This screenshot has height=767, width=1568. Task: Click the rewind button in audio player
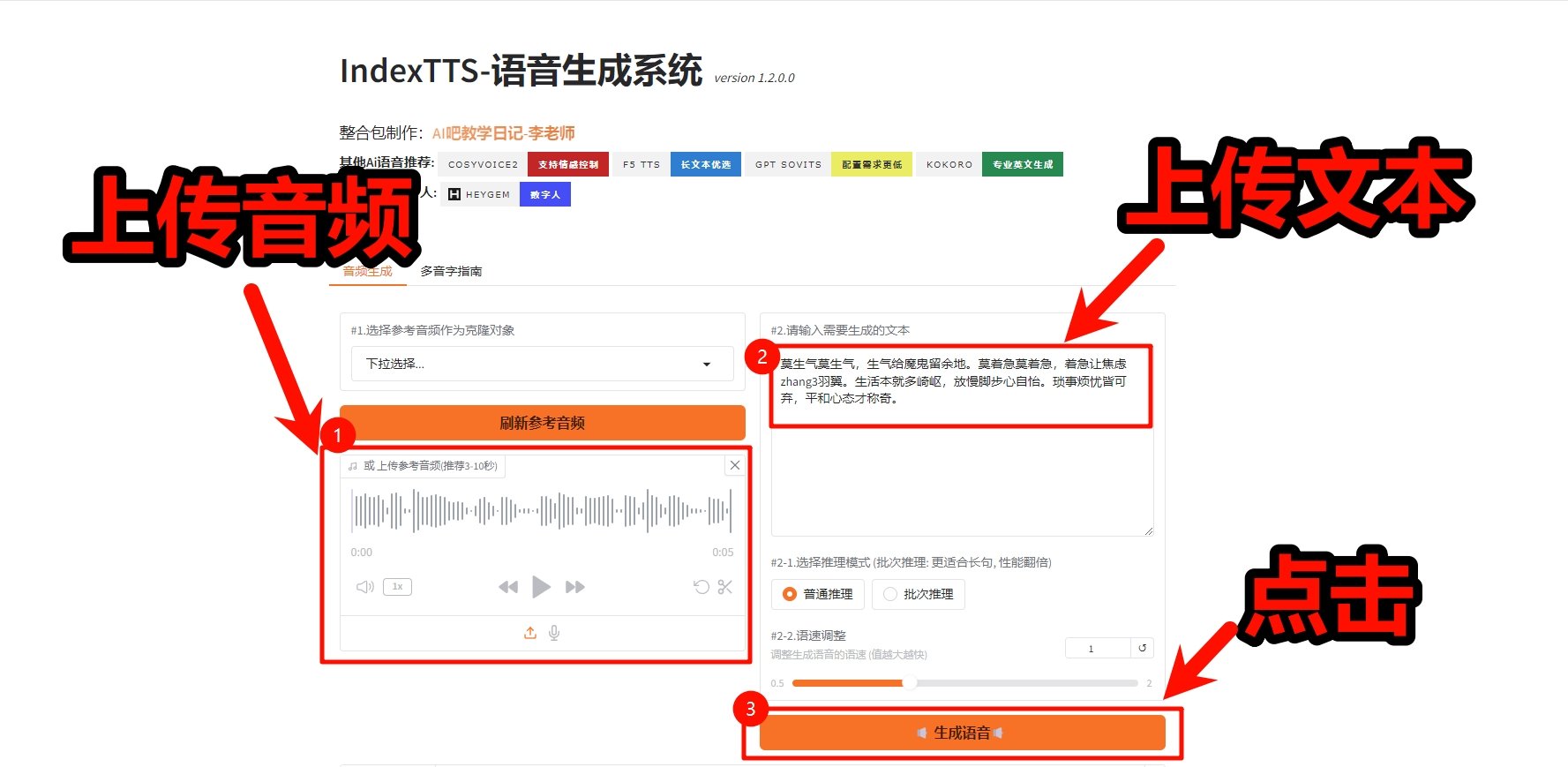point(508,587)
